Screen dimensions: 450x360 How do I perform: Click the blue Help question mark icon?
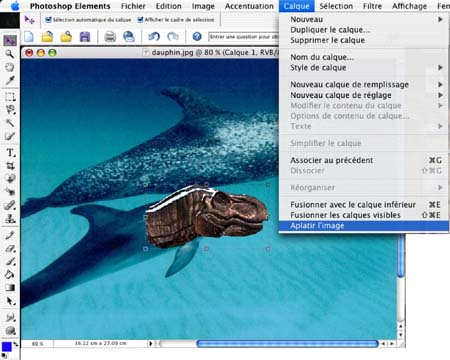click(197, 36)
